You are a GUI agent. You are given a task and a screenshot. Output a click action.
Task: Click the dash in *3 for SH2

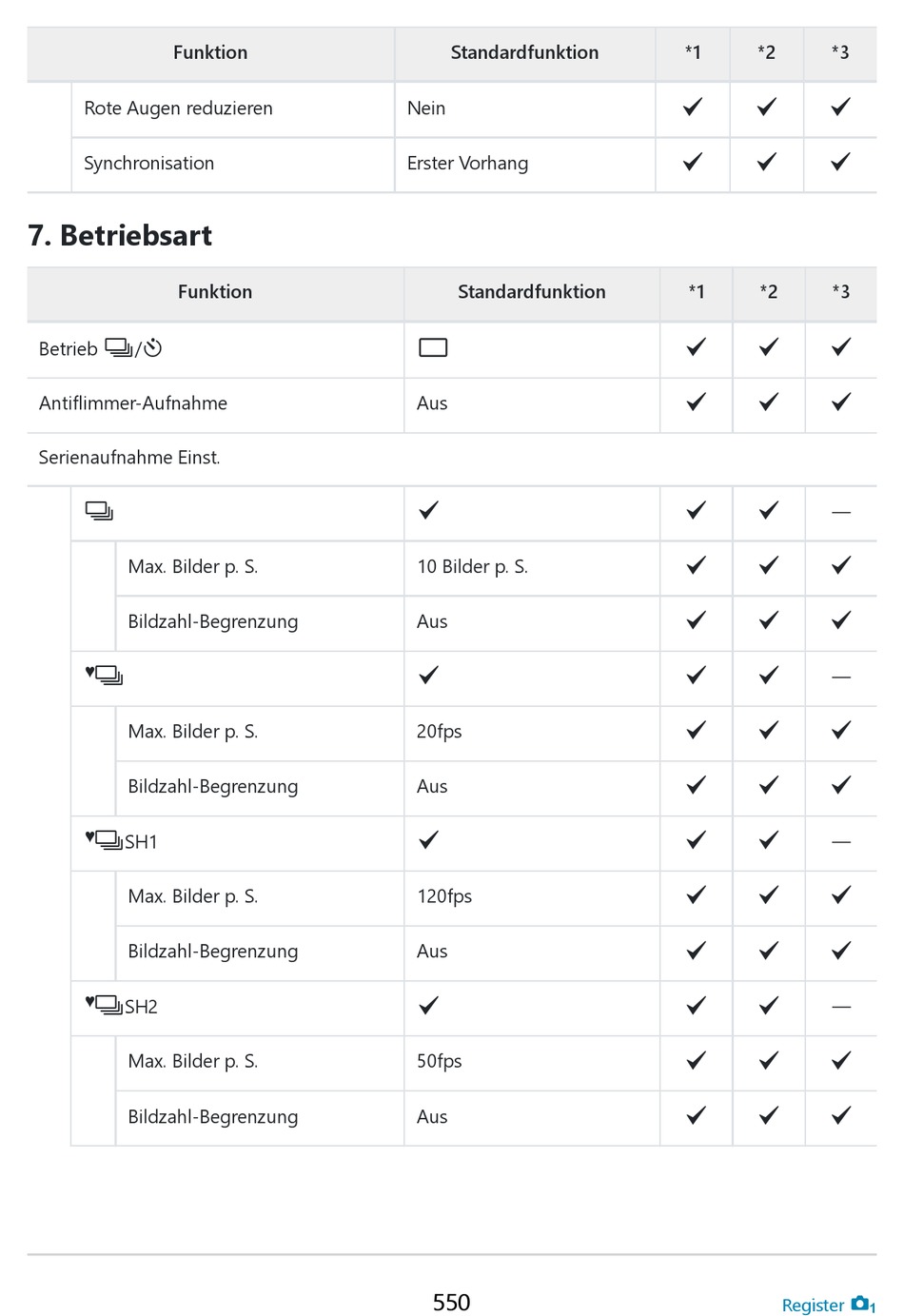tap(841, 1007)
